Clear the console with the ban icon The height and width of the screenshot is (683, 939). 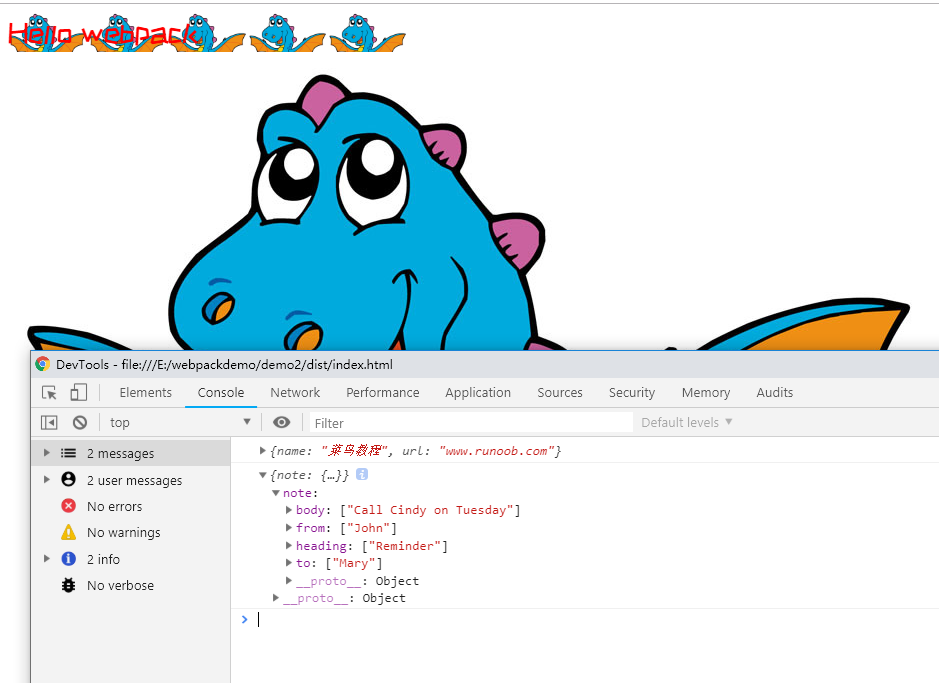(80, 423)
